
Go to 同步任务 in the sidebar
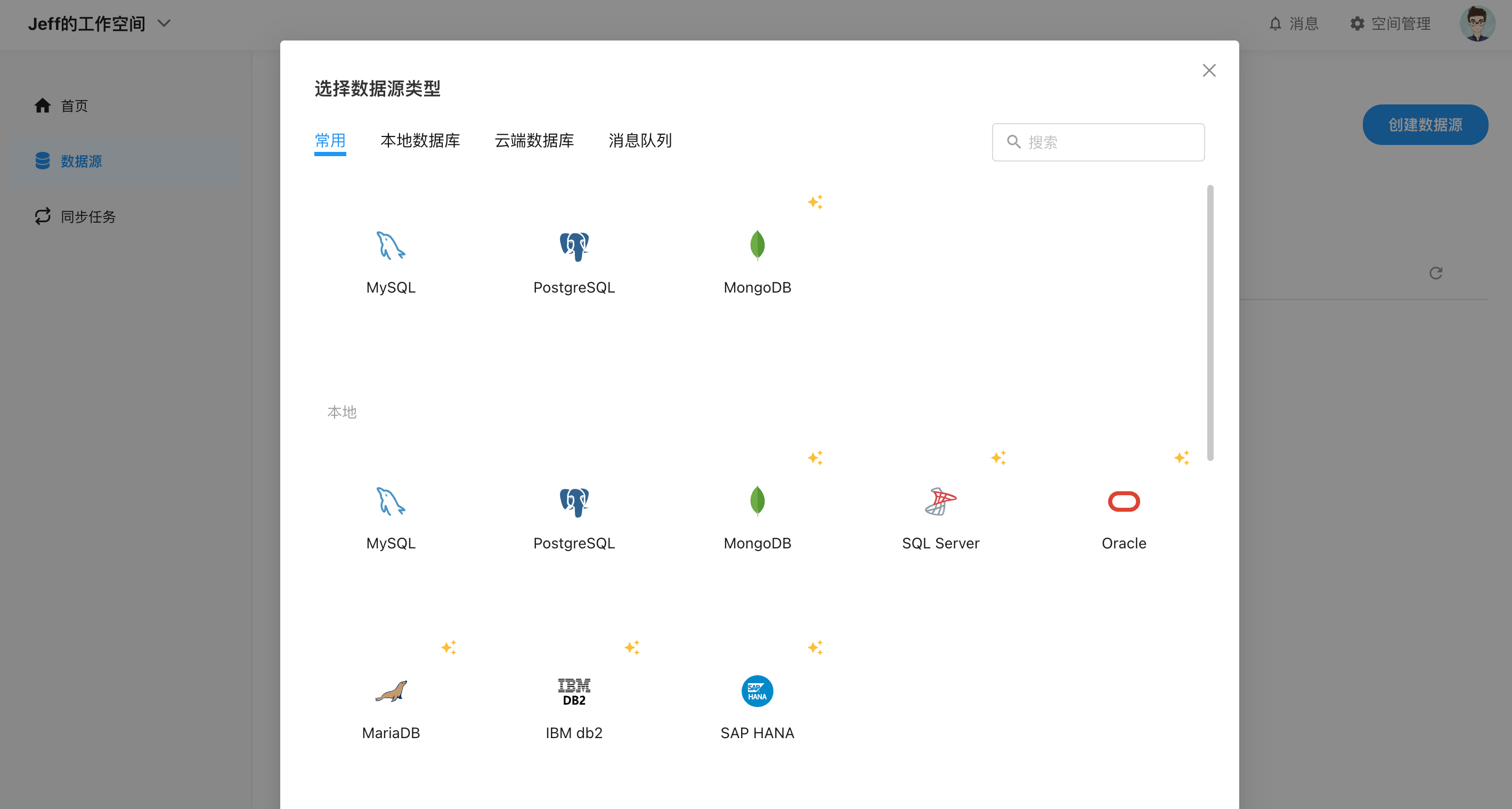(88, 216)
